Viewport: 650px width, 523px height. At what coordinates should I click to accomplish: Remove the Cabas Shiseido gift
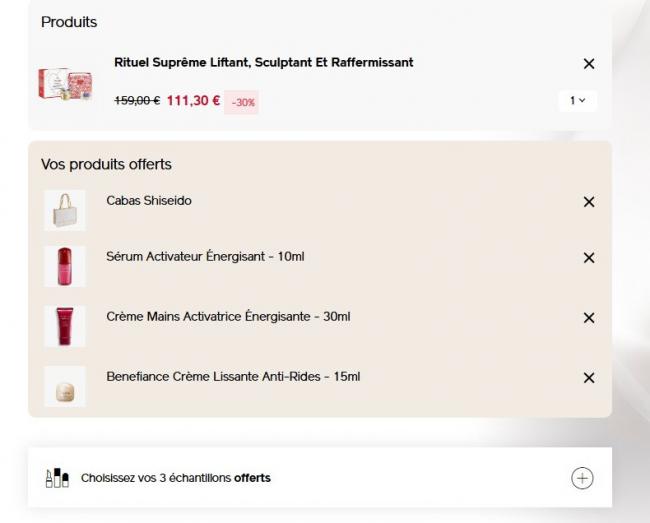pos(588,202)
